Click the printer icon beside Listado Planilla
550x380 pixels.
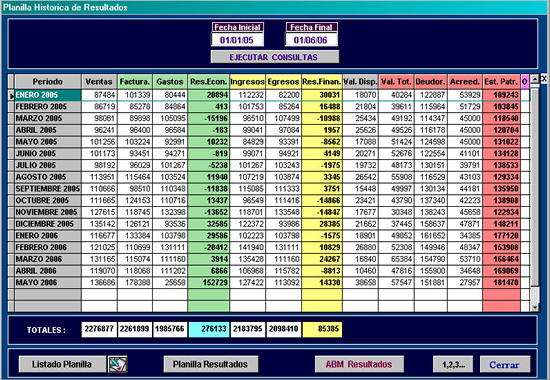pos(118,364)
